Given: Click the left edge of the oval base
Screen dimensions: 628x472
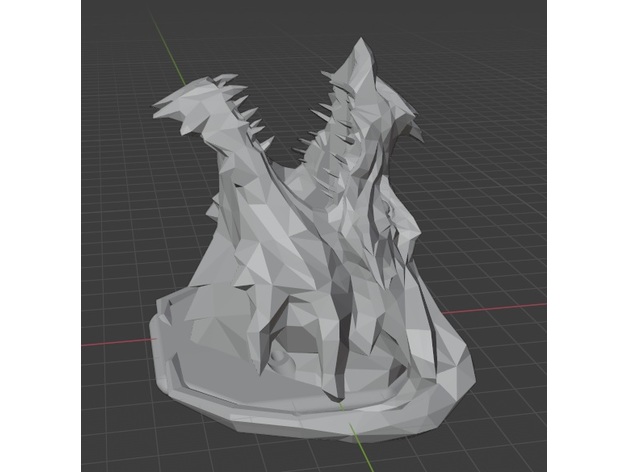Looking at the screenshot, I should [153, 328].
